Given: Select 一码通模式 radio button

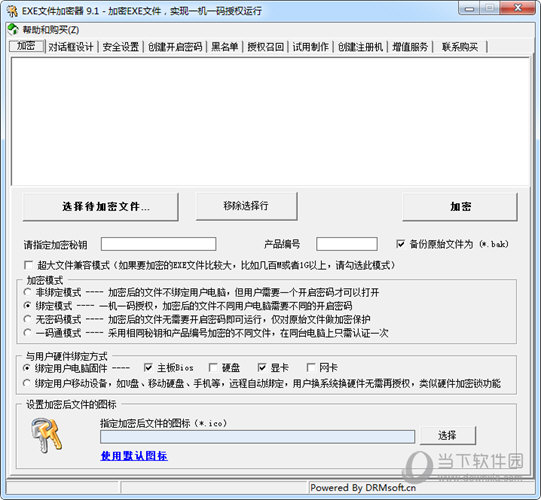Looking at the screenshot, I should coord(27,333).
